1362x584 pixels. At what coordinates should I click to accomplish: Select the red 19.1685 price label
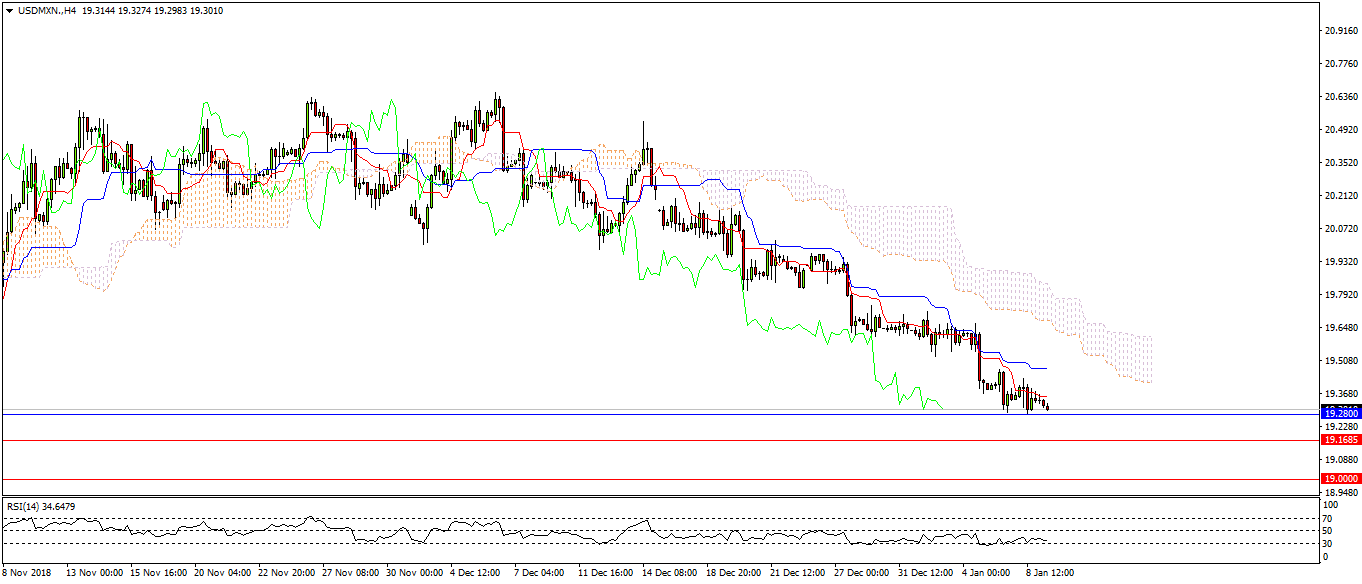coord(1339,440)
